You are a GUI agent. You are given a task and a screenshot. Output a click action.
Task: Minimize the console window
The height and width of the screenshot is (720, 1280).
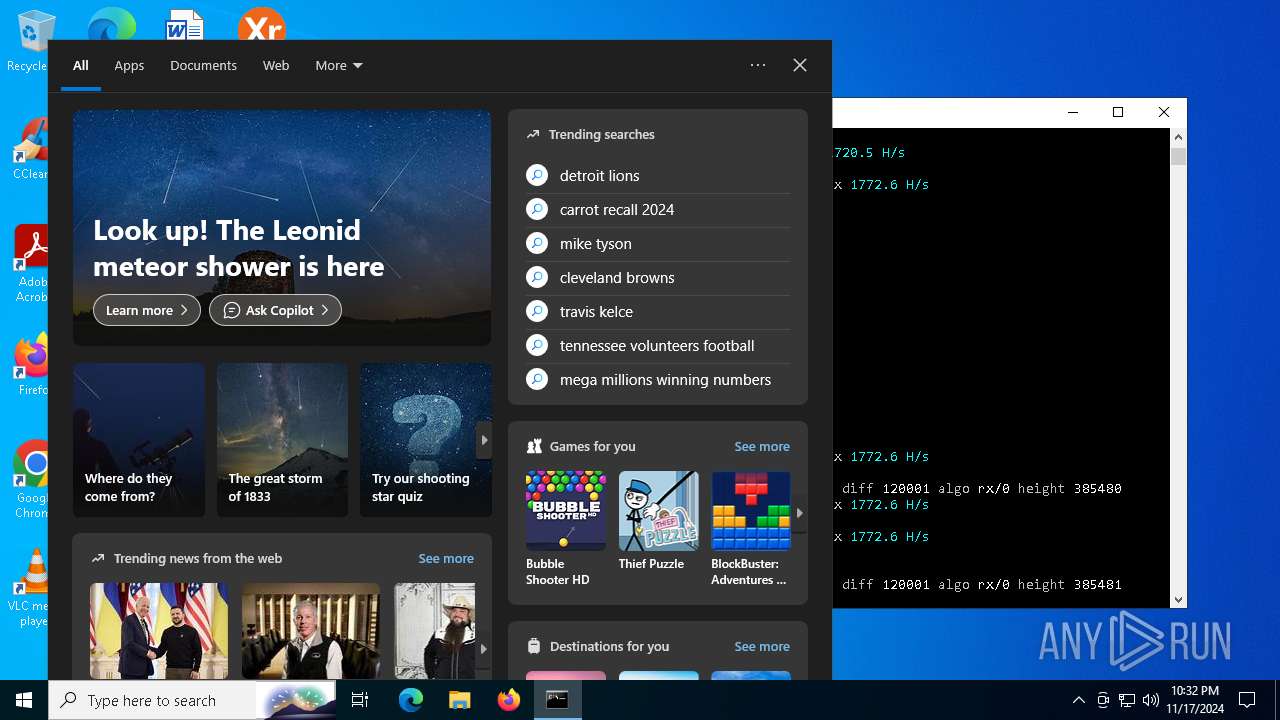[x=1072, y=112]
